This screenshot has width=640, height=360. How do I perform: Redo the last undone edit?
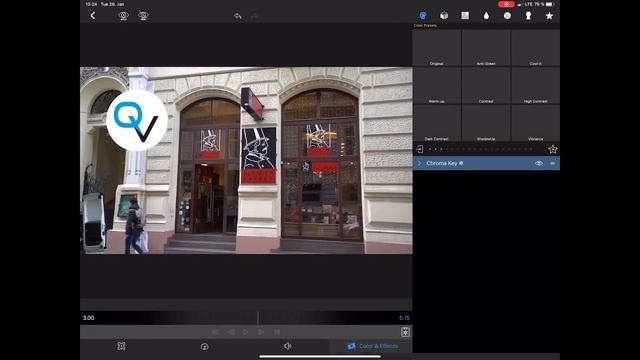254,16
